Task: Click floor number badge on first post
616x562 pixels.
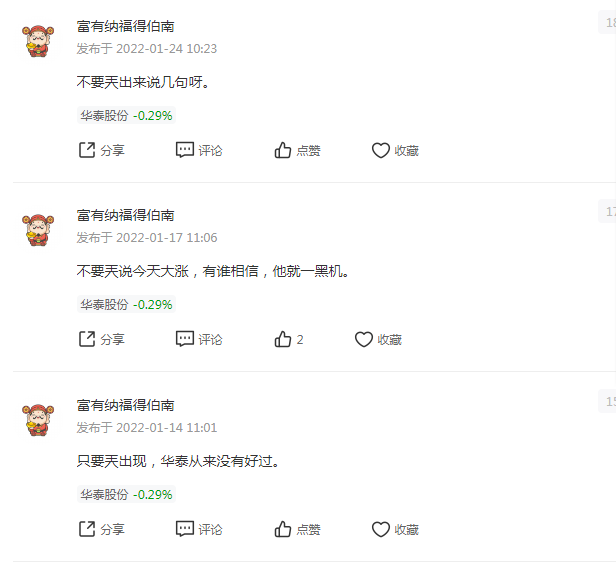Action: (x=607, y=23)
